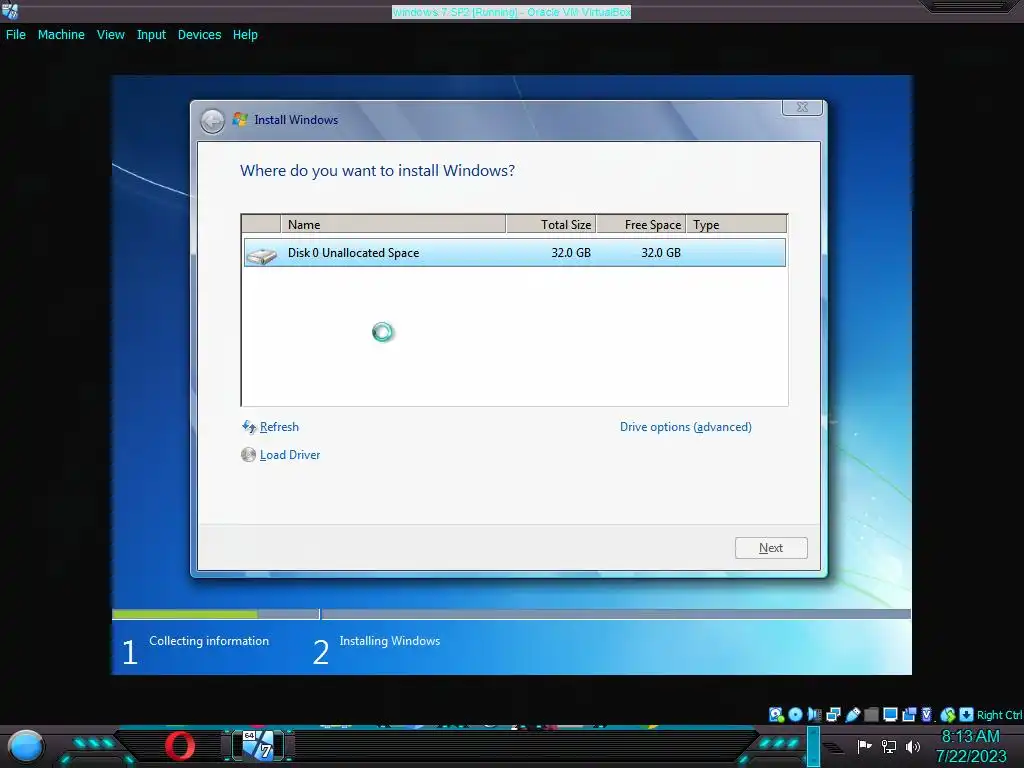Click the hard drive icon beside Disk 0
The height and width of the screenshot is (768, 1024).
pyautogui.click(x=262, y=254)
